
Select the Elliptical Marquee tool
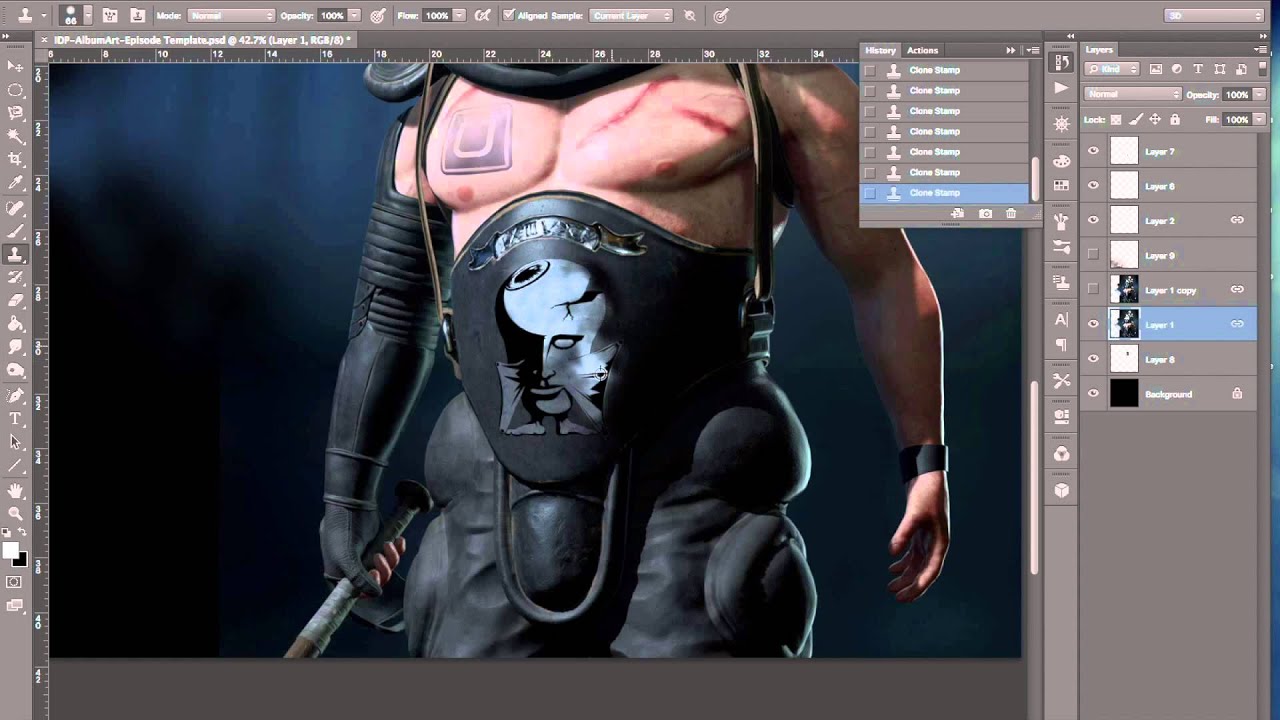15,90
